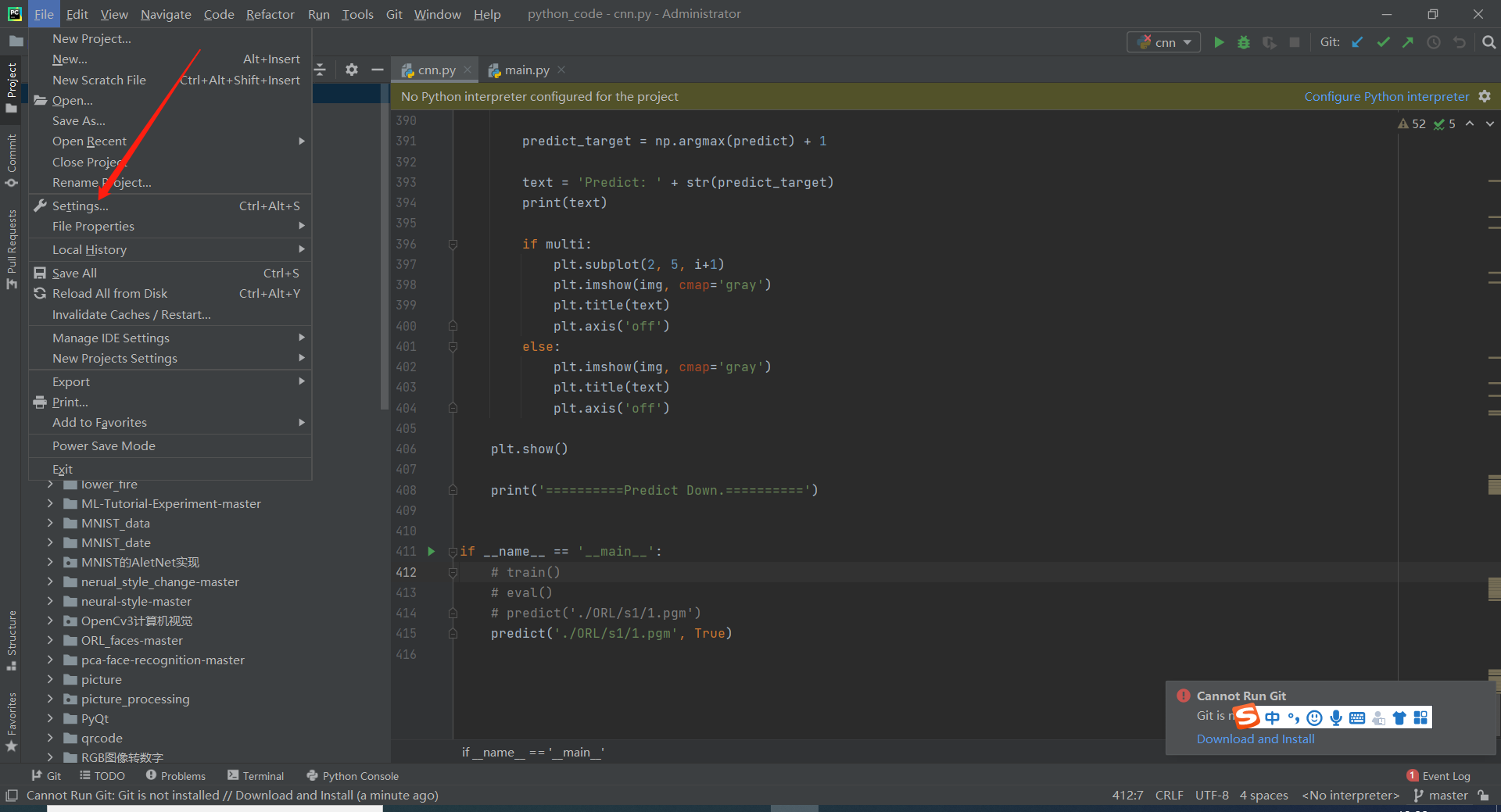
Task: Click the master branch widget
Action: tap(1441, 796)
